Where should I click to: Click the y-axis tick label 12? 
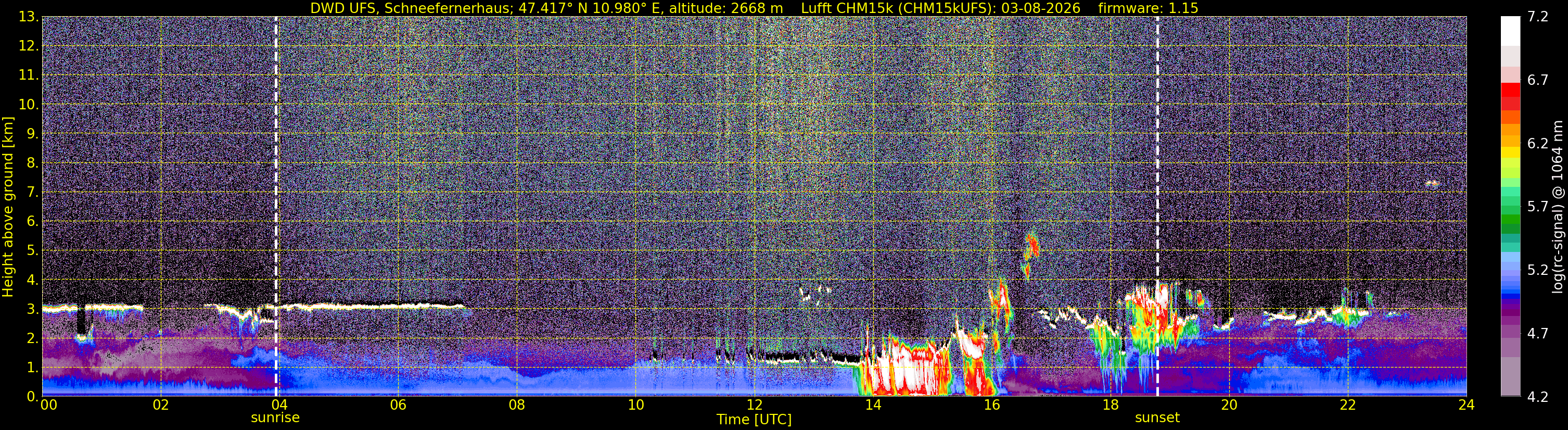pyautogui.click(x=29, y=46)
